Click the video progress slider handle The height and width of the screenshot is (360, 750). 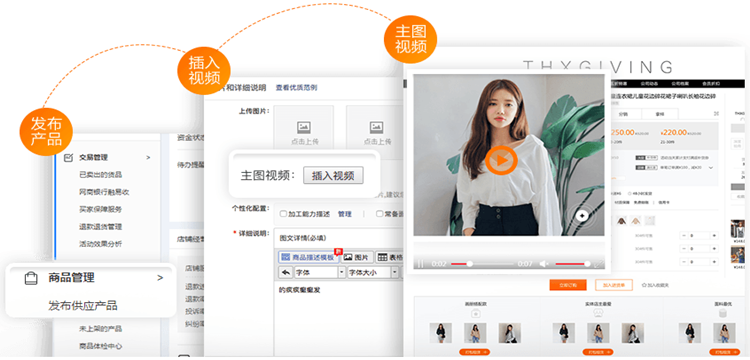coord(470,264)
